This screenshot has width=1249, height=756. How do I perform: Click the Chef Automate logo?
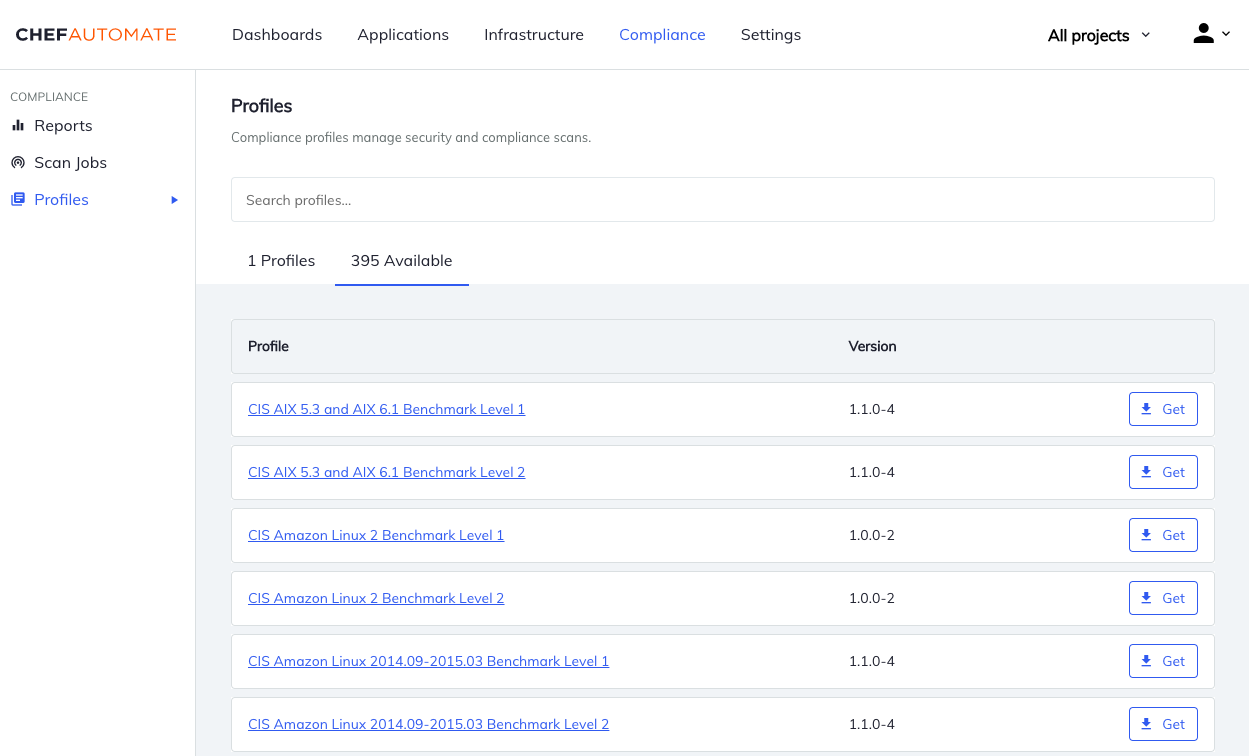click(x=96, y=35)
